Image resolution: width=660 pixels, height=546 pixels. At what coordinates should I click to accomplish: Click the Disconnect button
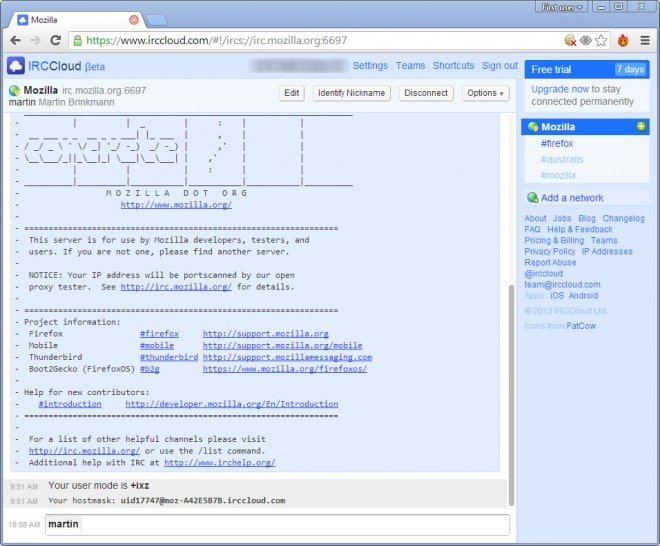pyautogui.click(x=426, y=93)
